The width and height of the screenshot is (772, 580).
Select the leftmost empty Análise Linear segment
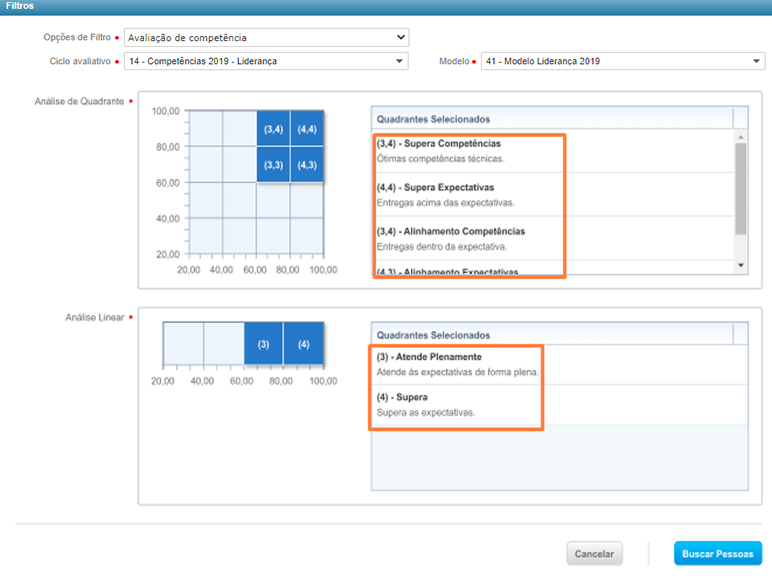click(183, 344)
